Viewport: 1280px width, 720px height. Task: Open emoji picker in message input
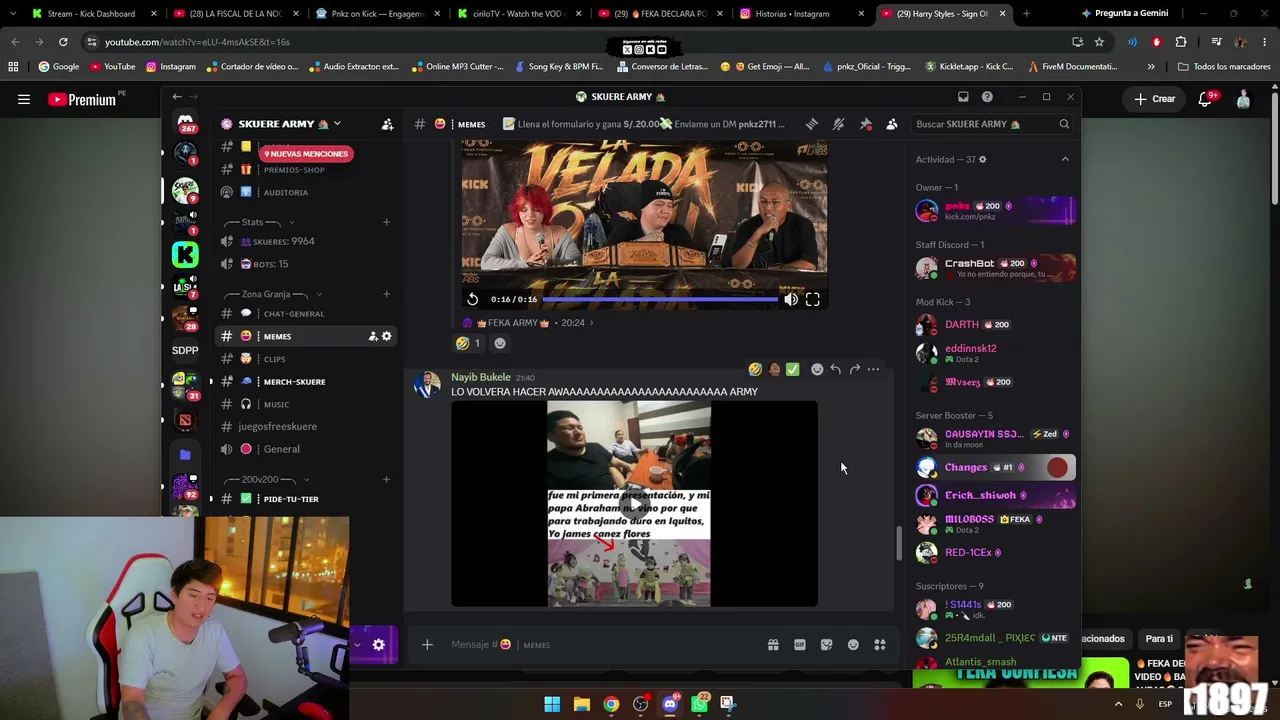(x=853, y=645)
